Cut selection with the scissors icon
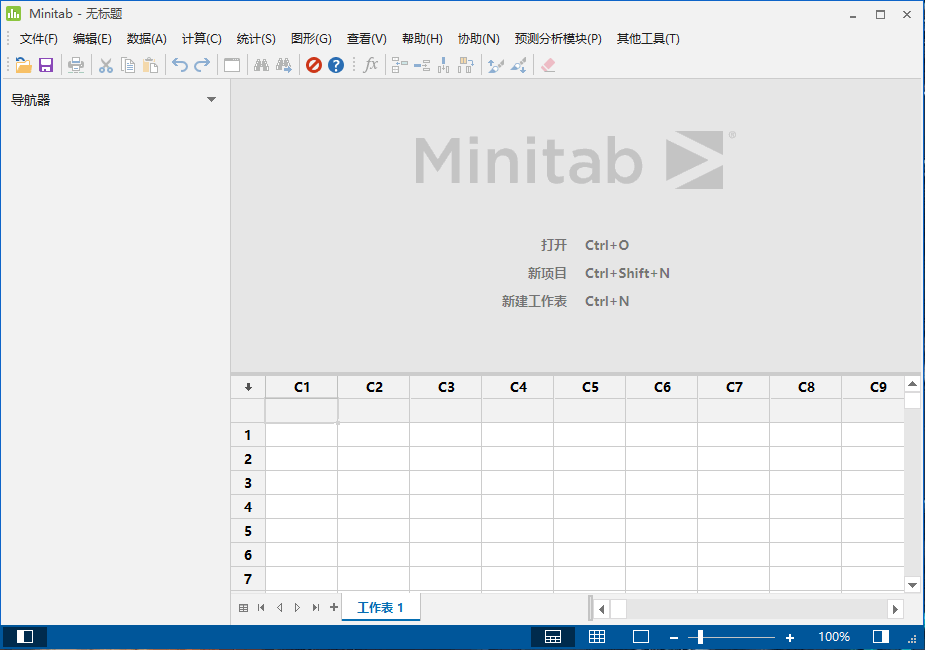 coord(104,65)
